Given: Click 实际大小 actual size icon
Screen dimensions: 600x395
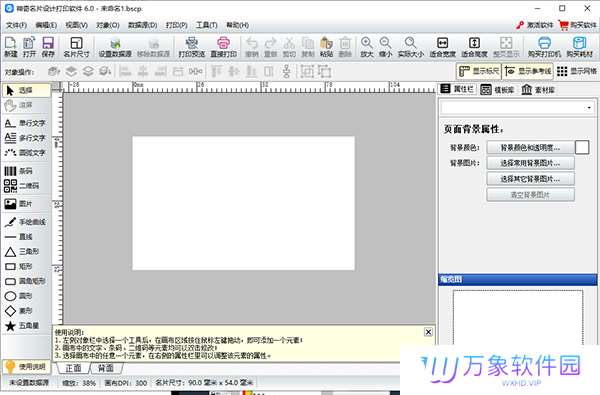Looking at the screenshot, I should [411, 47].
